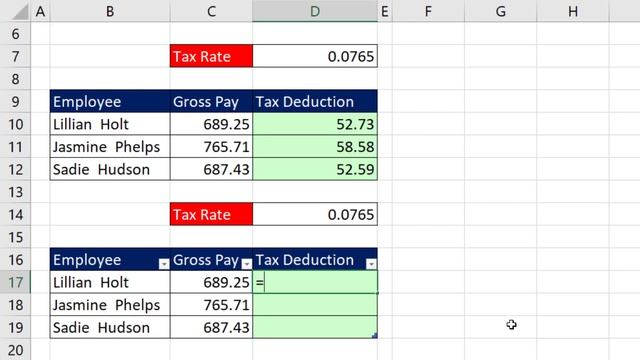Select row 10 header

(15, 124)
